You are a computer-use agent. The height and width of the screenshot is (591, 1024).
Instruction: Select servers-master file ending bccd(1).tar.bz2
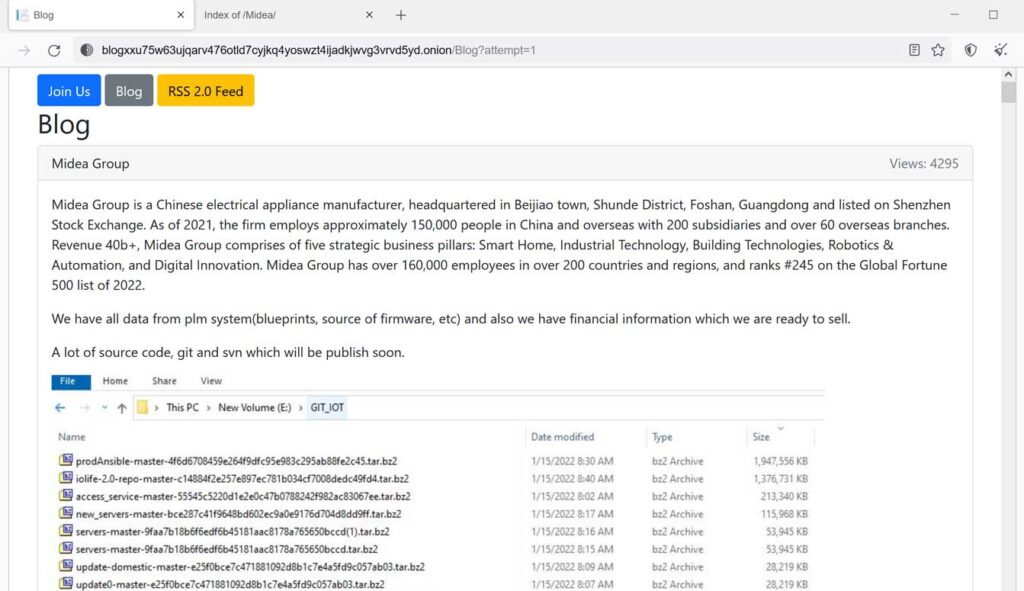coord(232,532)
